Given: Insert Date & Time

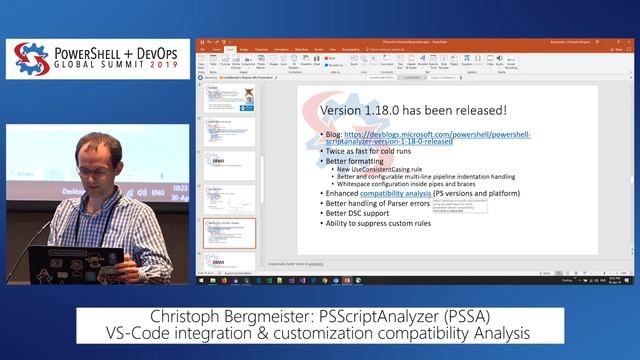Looking at the screenshot, I should pos(433,62).
